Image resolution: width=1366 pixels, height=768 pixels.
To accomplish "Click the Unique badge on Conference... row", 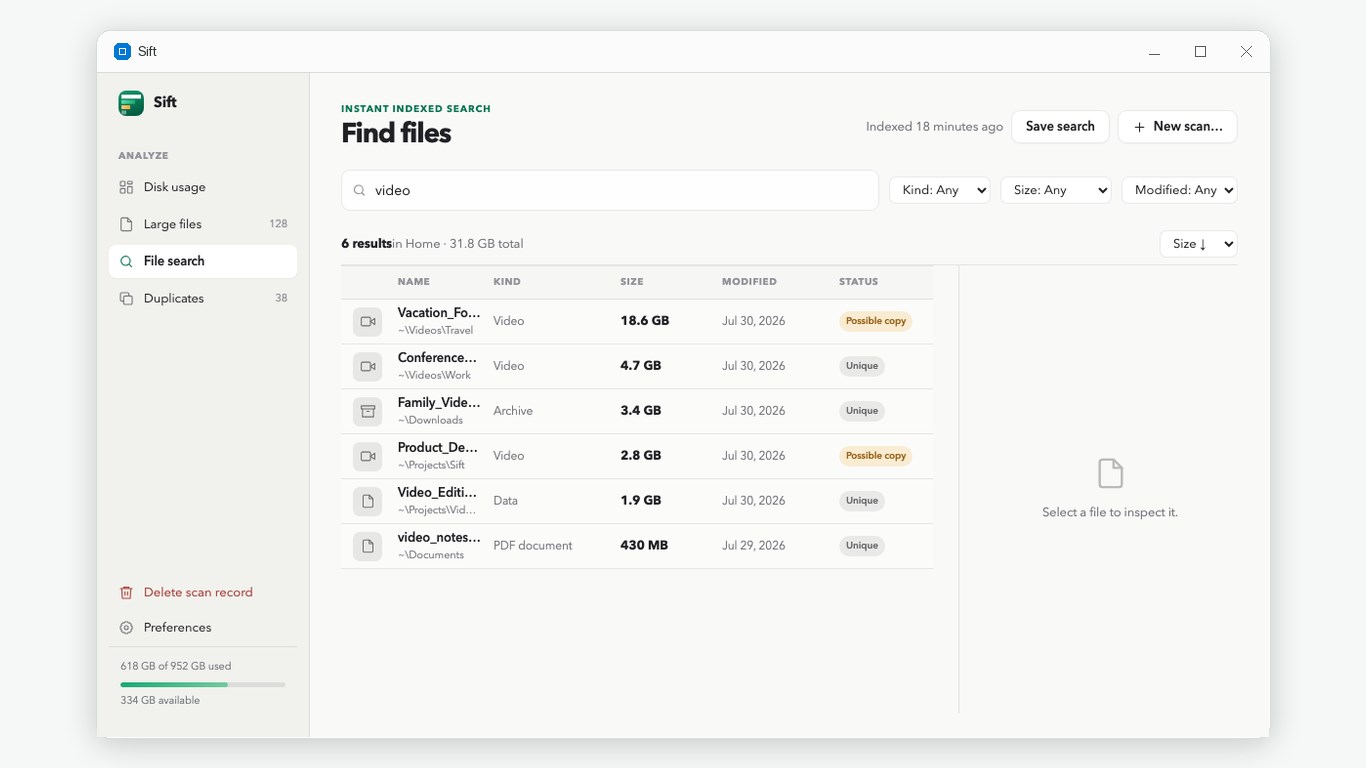I will click(x=862, y=366).
